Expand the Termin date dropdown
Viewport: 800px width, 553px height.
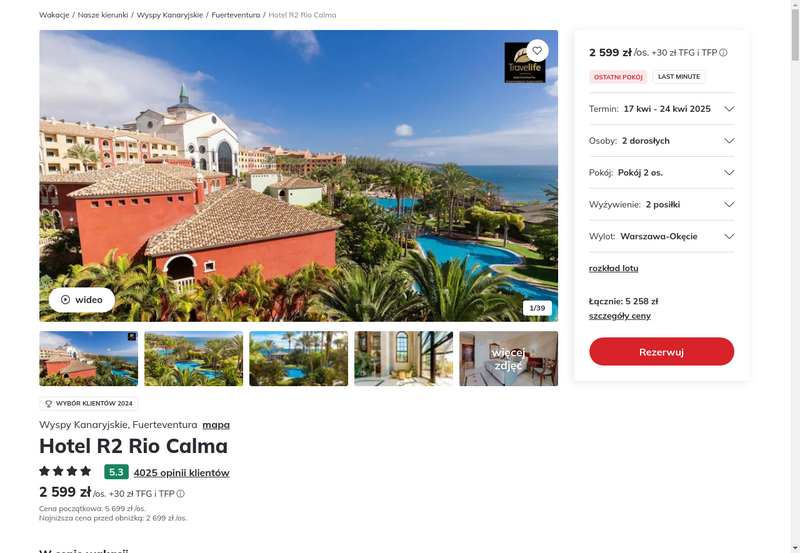(x=661, y=109)
